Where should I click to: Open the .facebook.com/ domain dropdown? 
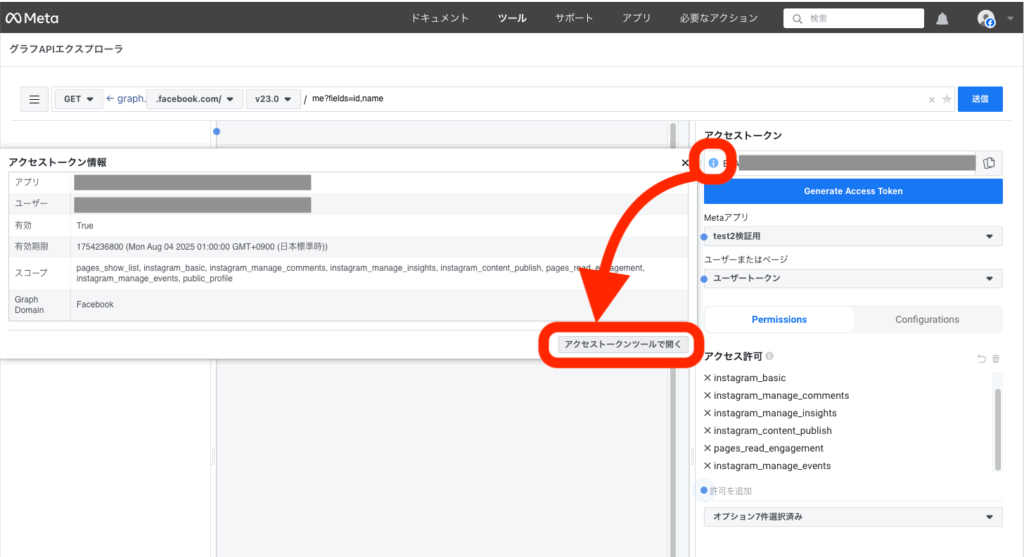click(x=195, y=99)
